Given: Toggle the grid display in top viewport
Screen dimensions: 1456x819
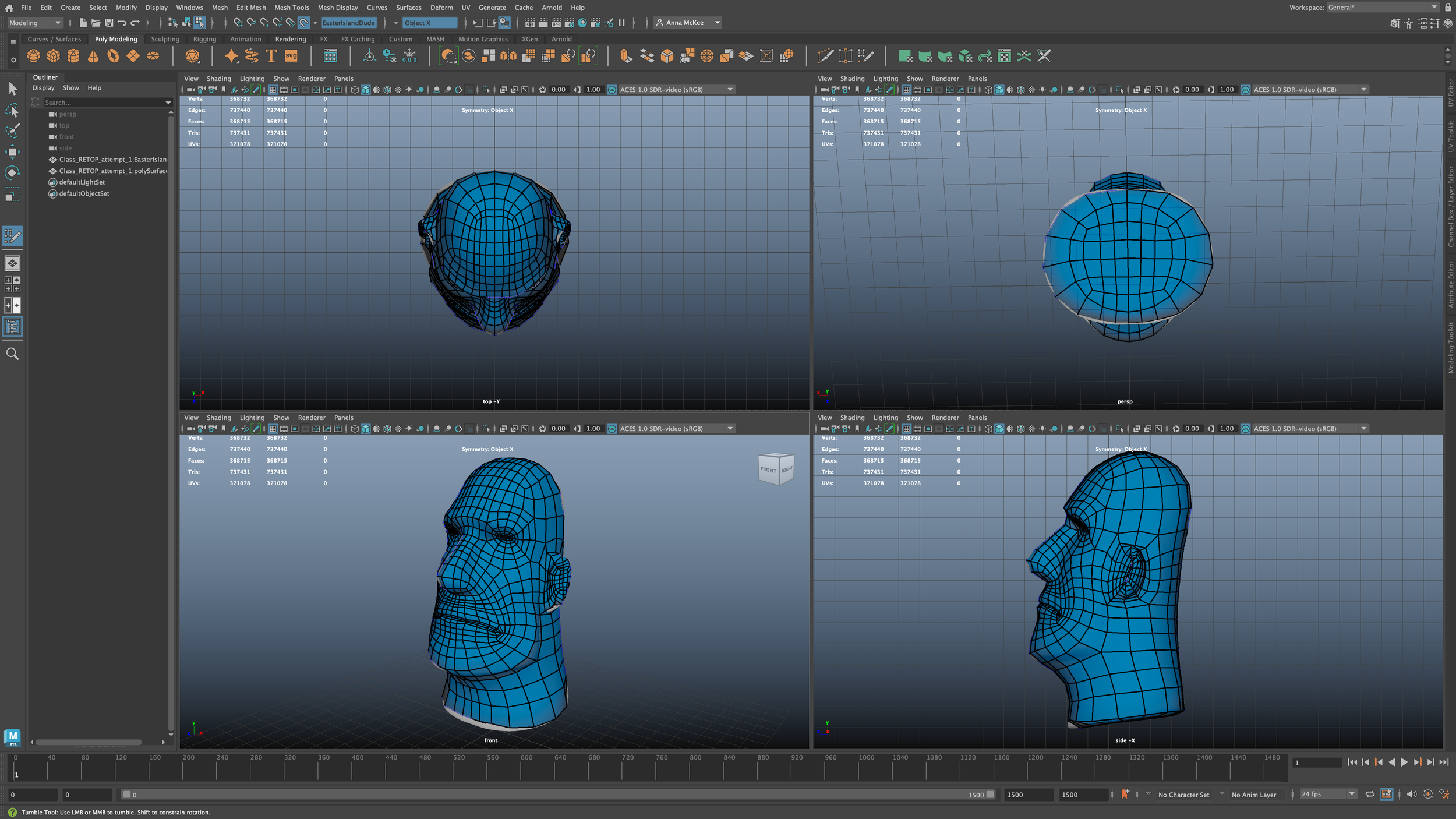Looking at the screenshot, I should point(273,90).
